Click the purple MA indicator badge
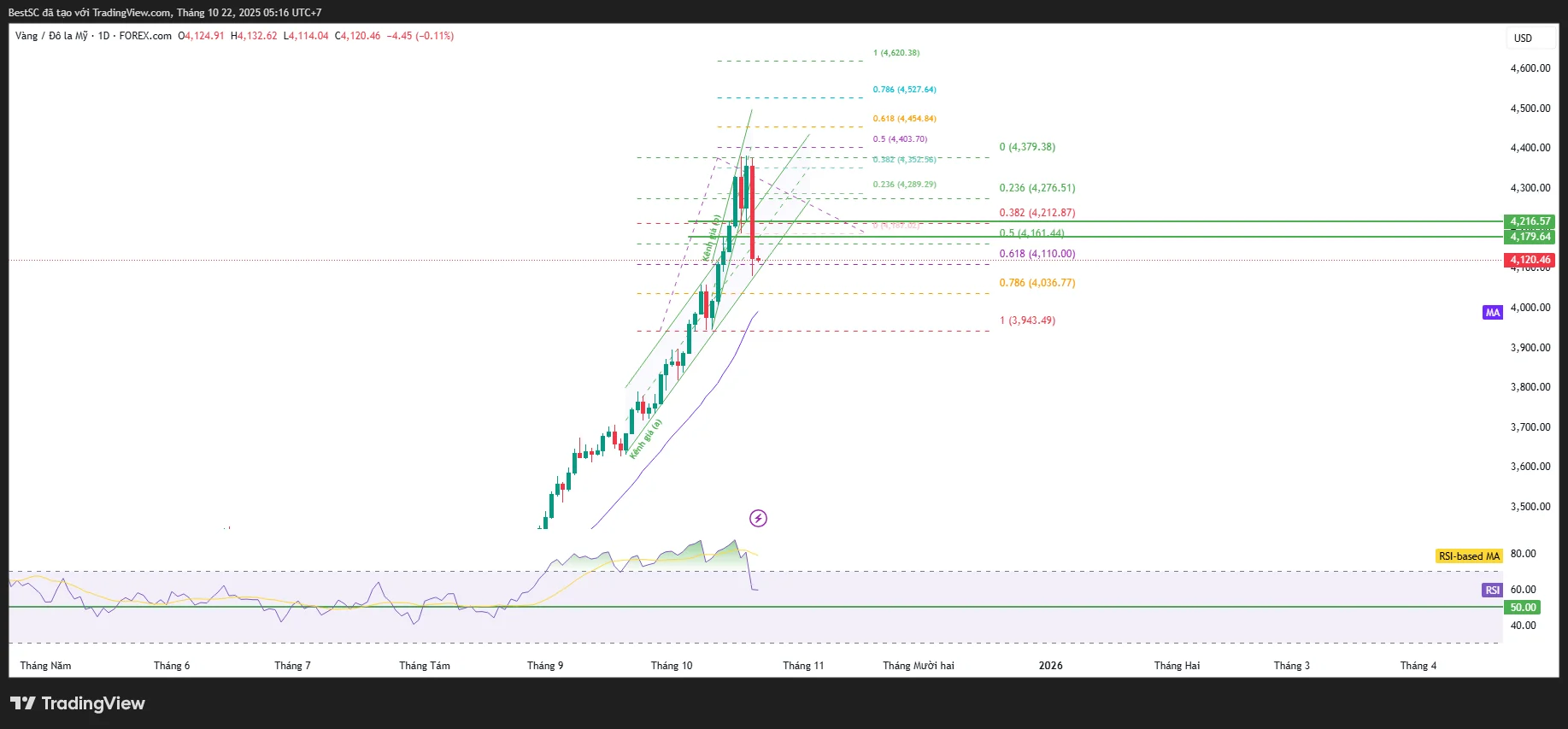The image size is (1568, 729). coord(1492,313)
